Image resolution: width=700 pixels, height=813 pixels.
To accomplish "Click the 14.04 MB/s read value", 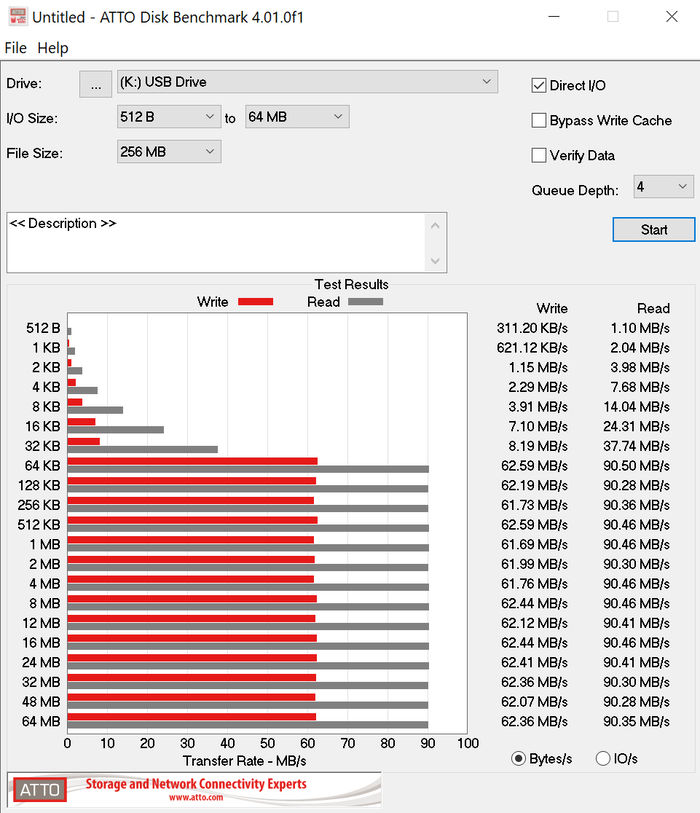I will point(636,407).
